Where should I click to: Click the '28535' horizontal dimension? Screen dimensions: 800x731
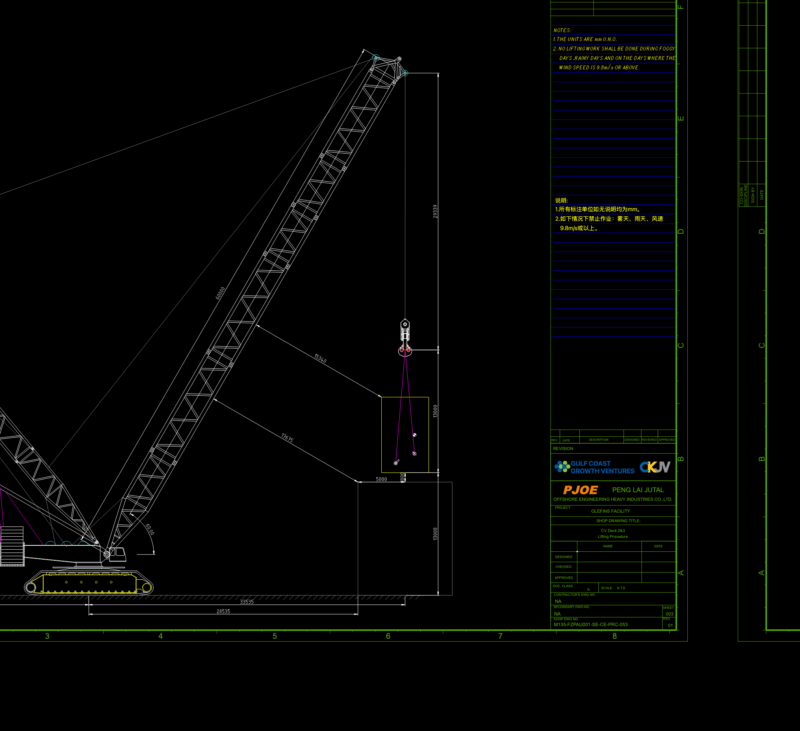(223, 611)
